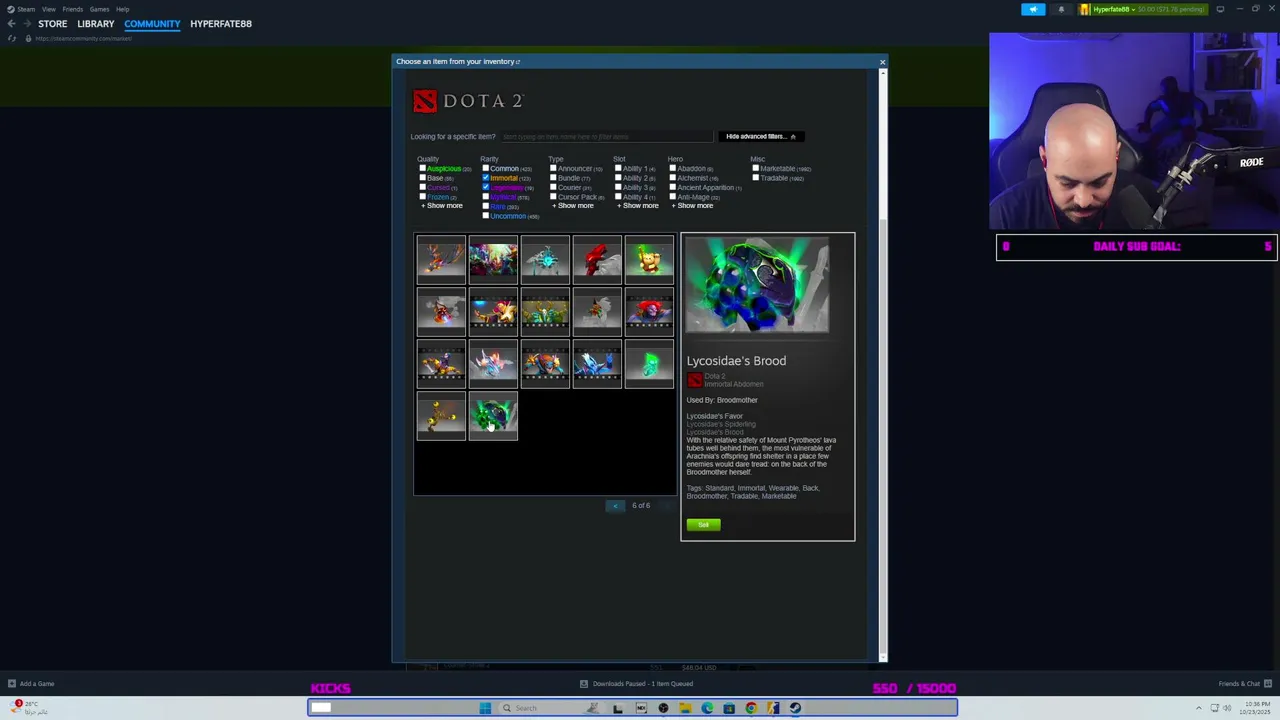Click the Dota 2 logo in the dialog

pos(468,101)
